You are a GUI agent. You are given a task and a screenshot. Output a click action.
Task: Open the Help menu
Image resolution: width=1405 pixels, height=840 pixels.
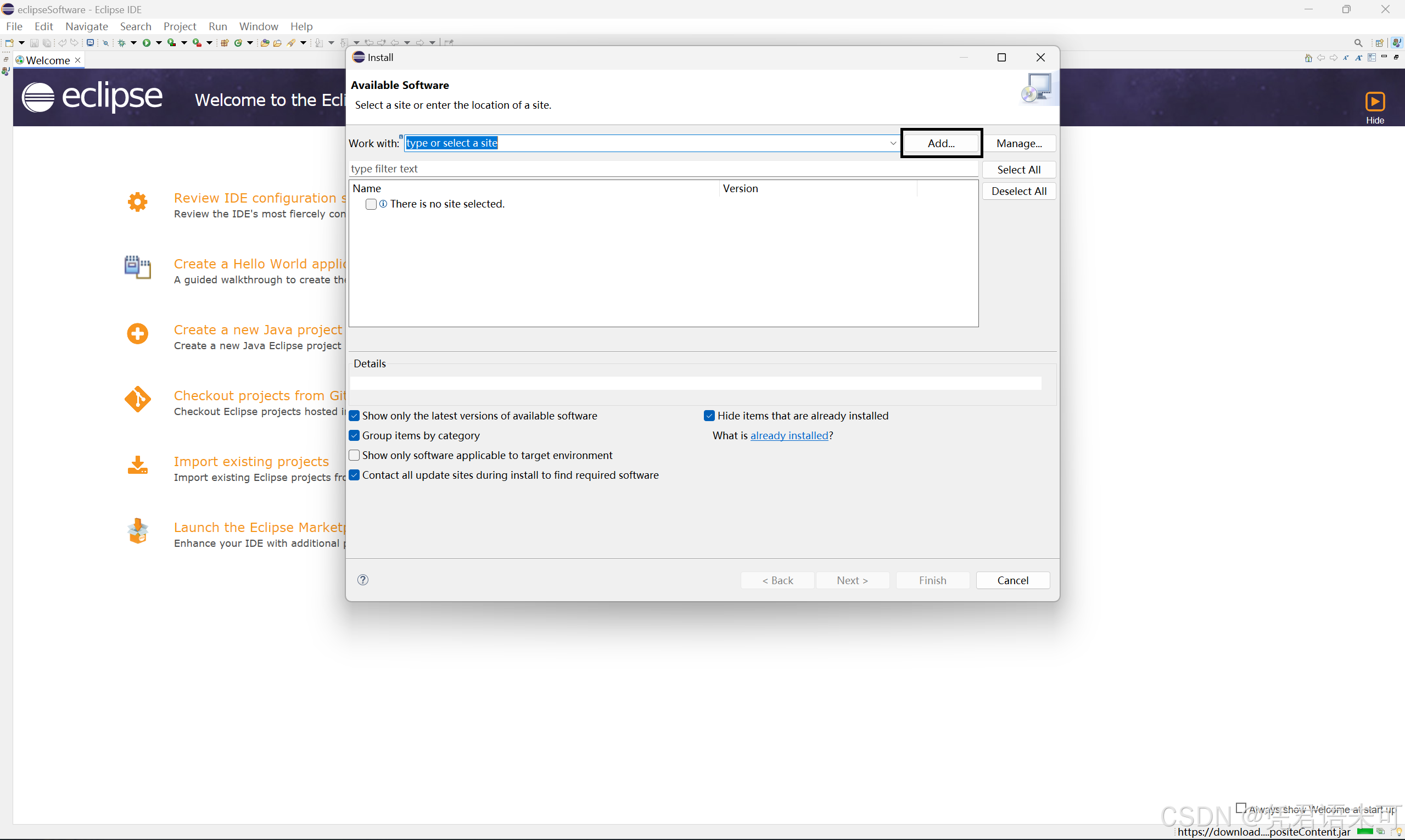[x=301, y=26]
